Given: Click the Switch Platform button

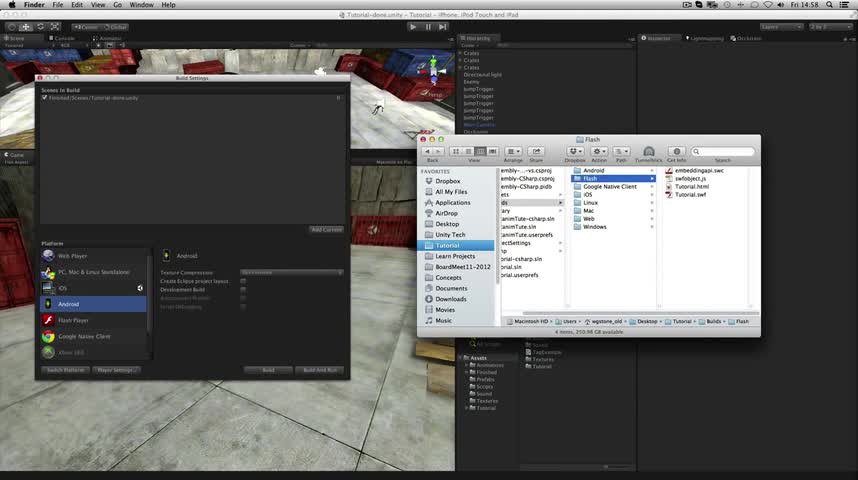Looking at the screenshot, I should click(66, 370).
